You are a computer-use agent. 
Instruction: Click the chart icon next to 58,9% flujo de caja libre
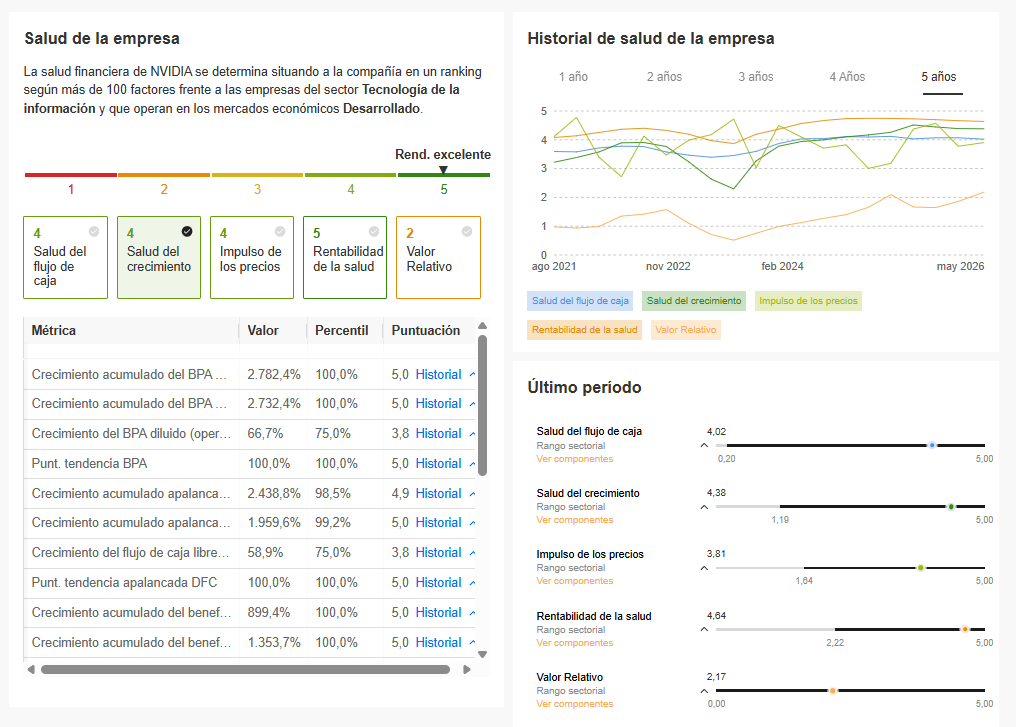tap(472, 553)
